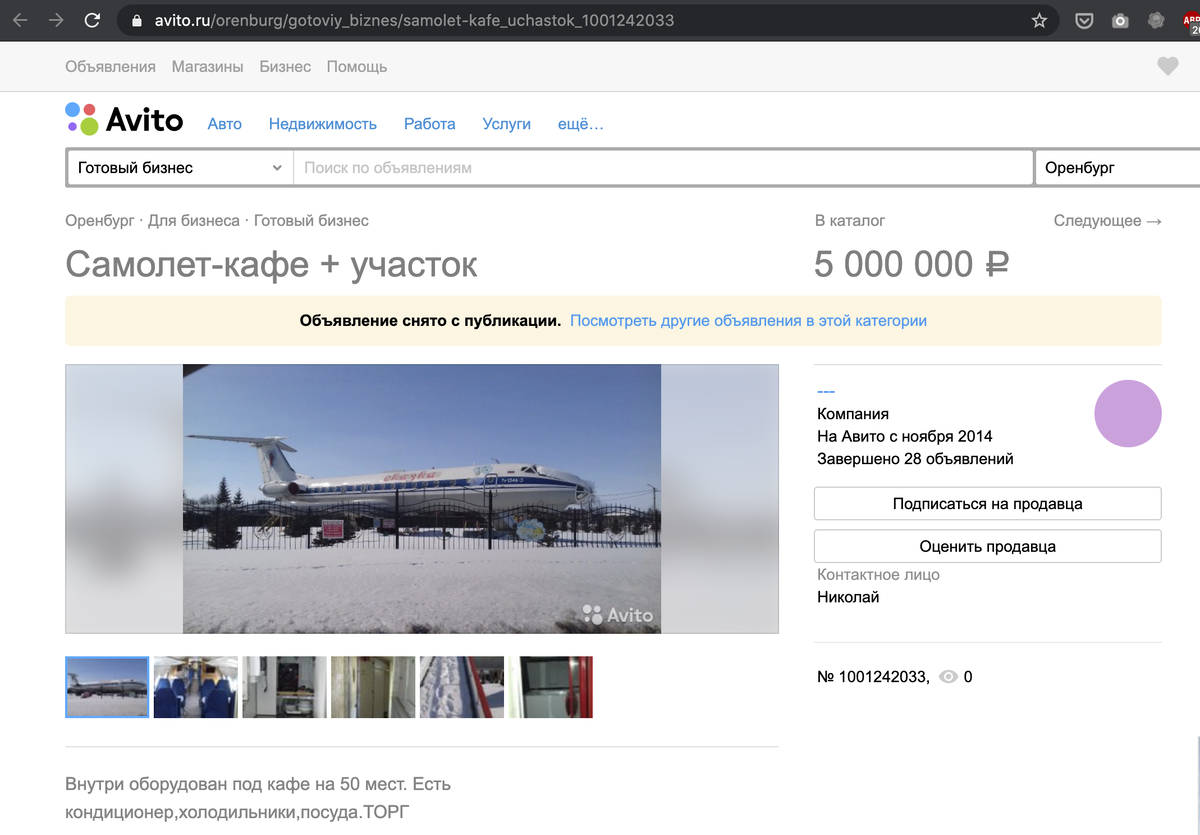Screen dimensions: 1200x835
Task: Click the eye views counter icon
Action: [948, 677]
